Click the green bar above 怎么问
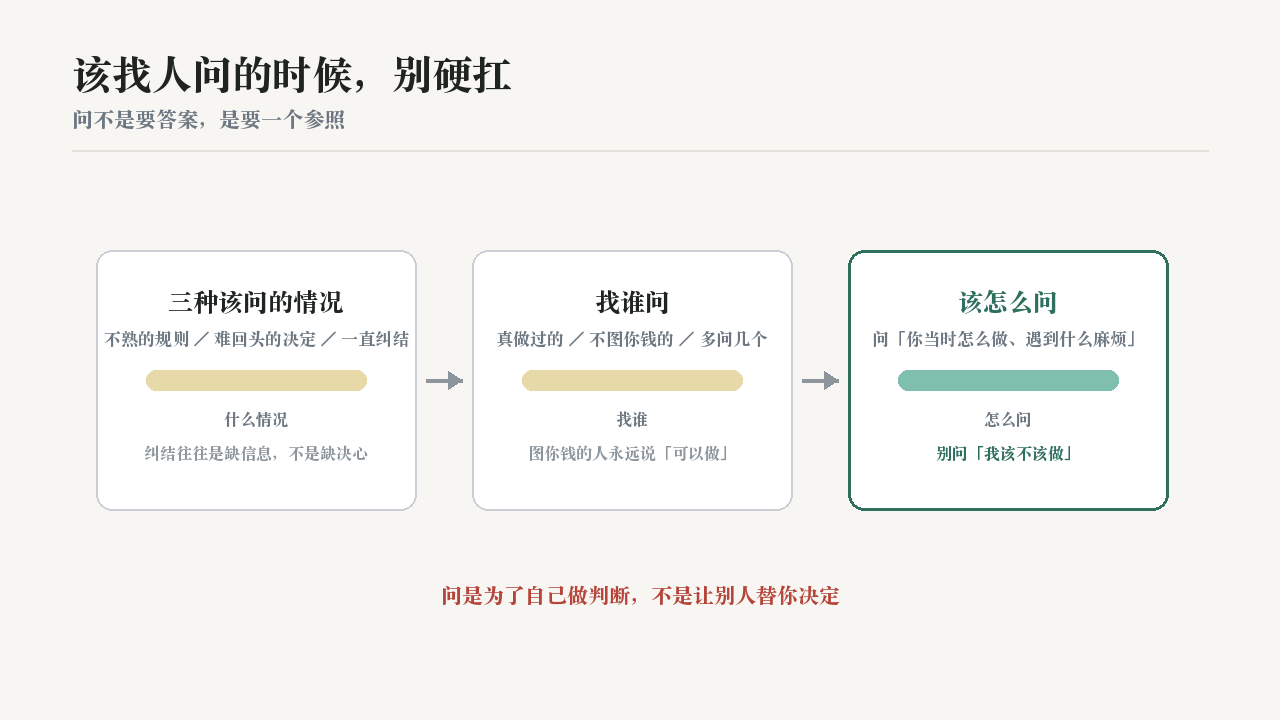The image size is (1280, 720). 1008,380
